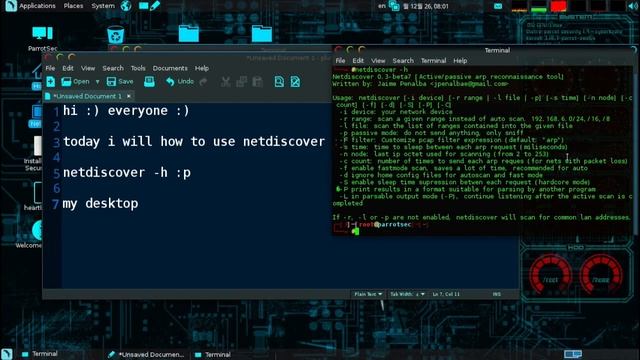Open the text editor File menu
Screen dimensions: 640x360
tap(50, 68)
